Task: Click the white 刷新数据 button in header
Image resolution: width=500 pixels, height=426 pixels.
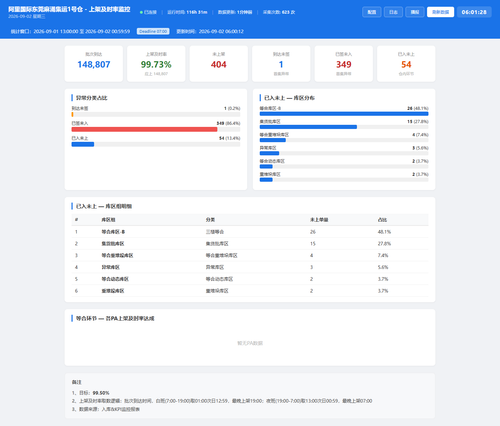Action: (x=440, y=12)
